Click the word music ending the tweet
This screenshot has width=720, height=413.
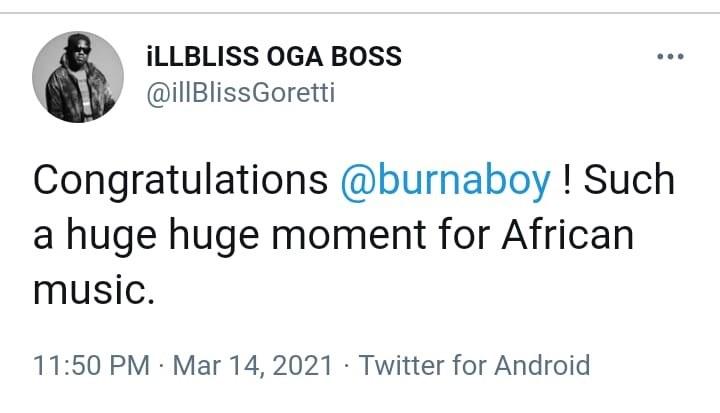point(95,291)
